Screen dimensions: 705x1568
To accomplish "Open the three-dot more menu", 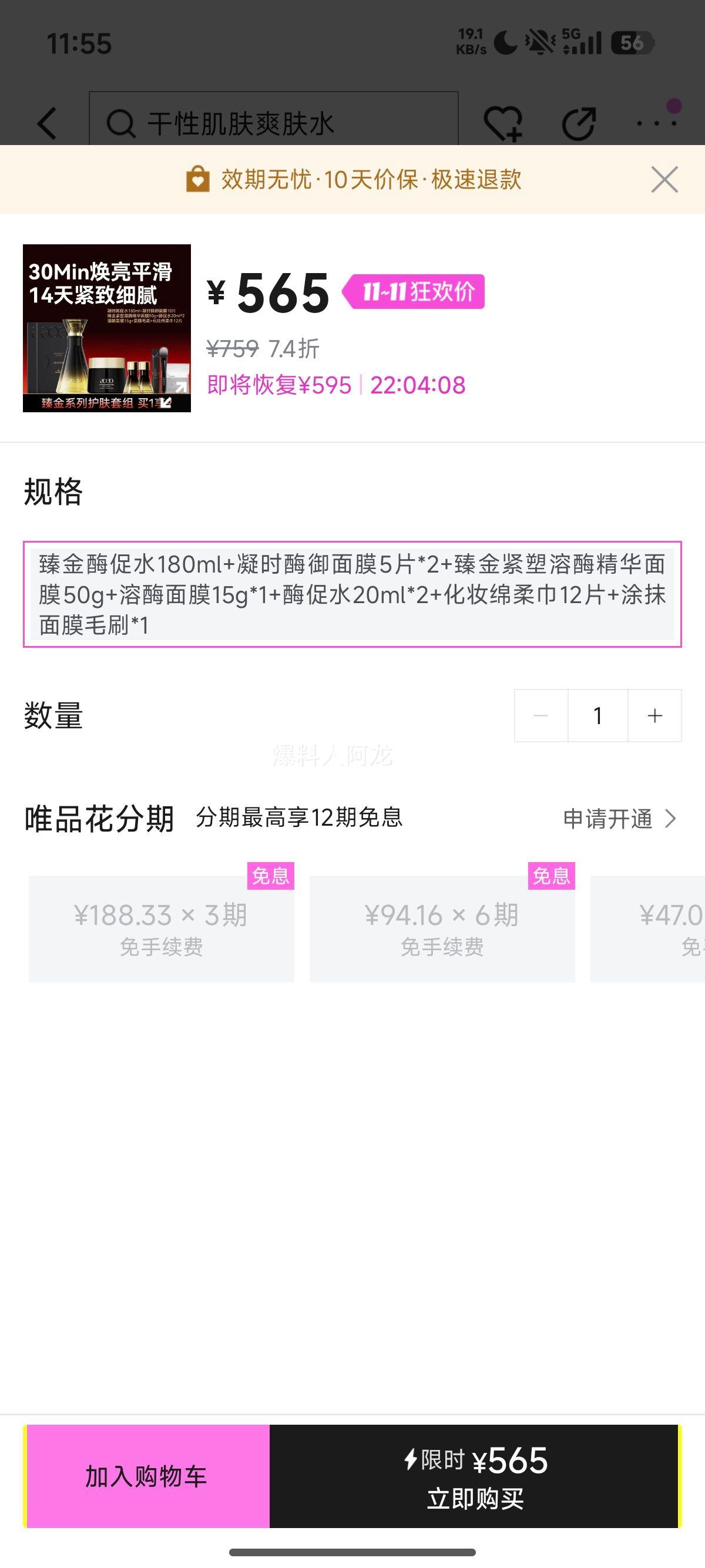I will pyautogui.click(x=656, y=123).
